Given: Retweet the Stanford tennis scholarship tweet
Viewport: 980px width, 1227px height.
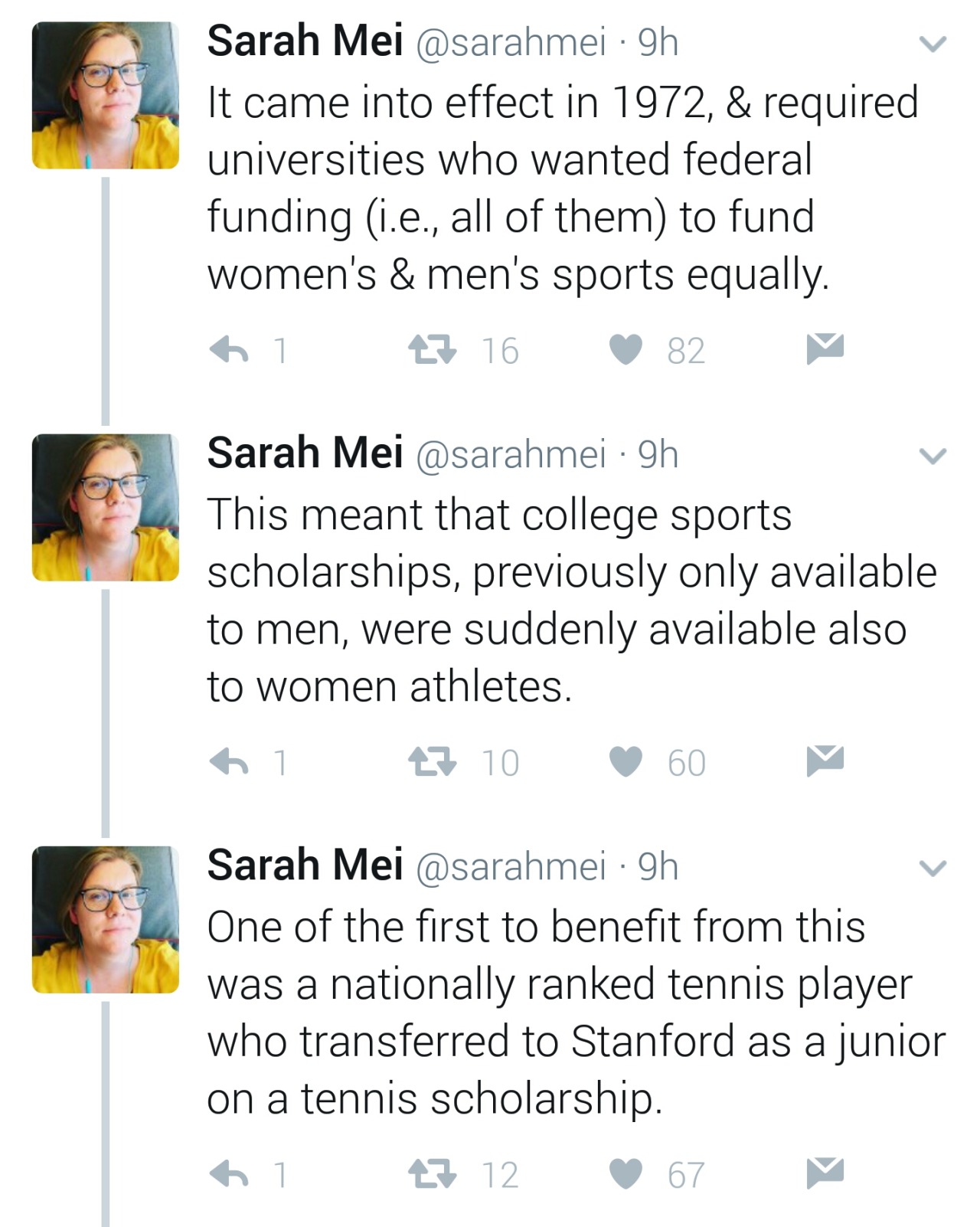Looking at the screenshot, I should point(432,1174).
